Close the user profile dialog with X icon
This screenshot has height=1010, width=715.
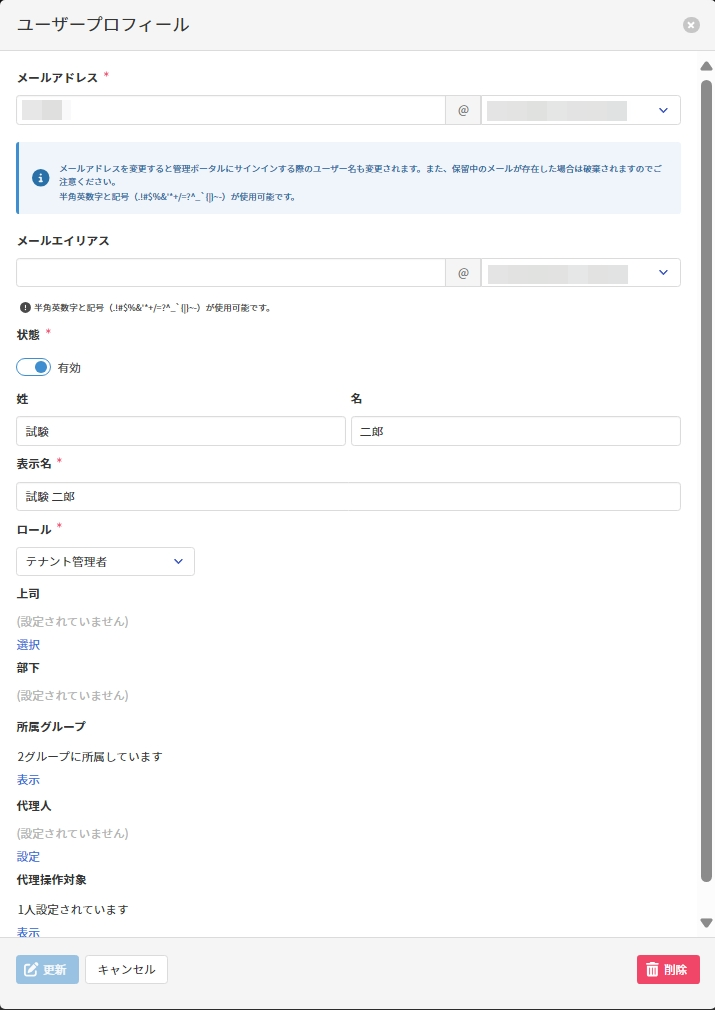691,25
